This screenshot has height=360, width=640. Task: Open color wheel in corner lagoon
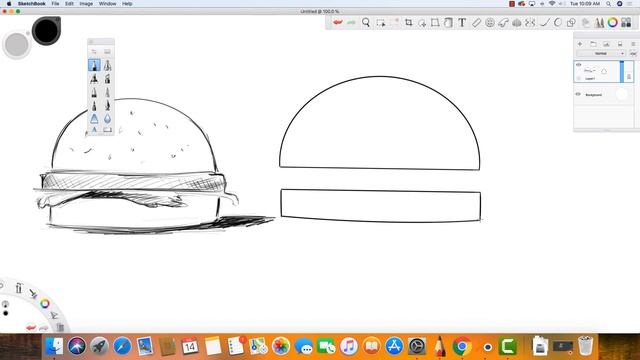point(44,303)
